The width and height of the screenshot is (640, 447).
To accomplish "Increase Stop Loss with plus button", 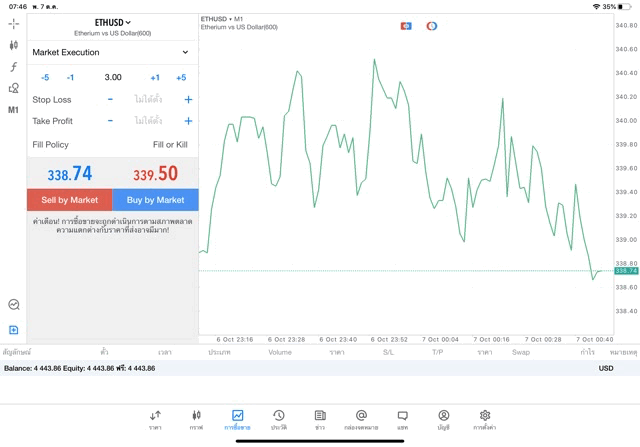I will [x=188, y=100].
